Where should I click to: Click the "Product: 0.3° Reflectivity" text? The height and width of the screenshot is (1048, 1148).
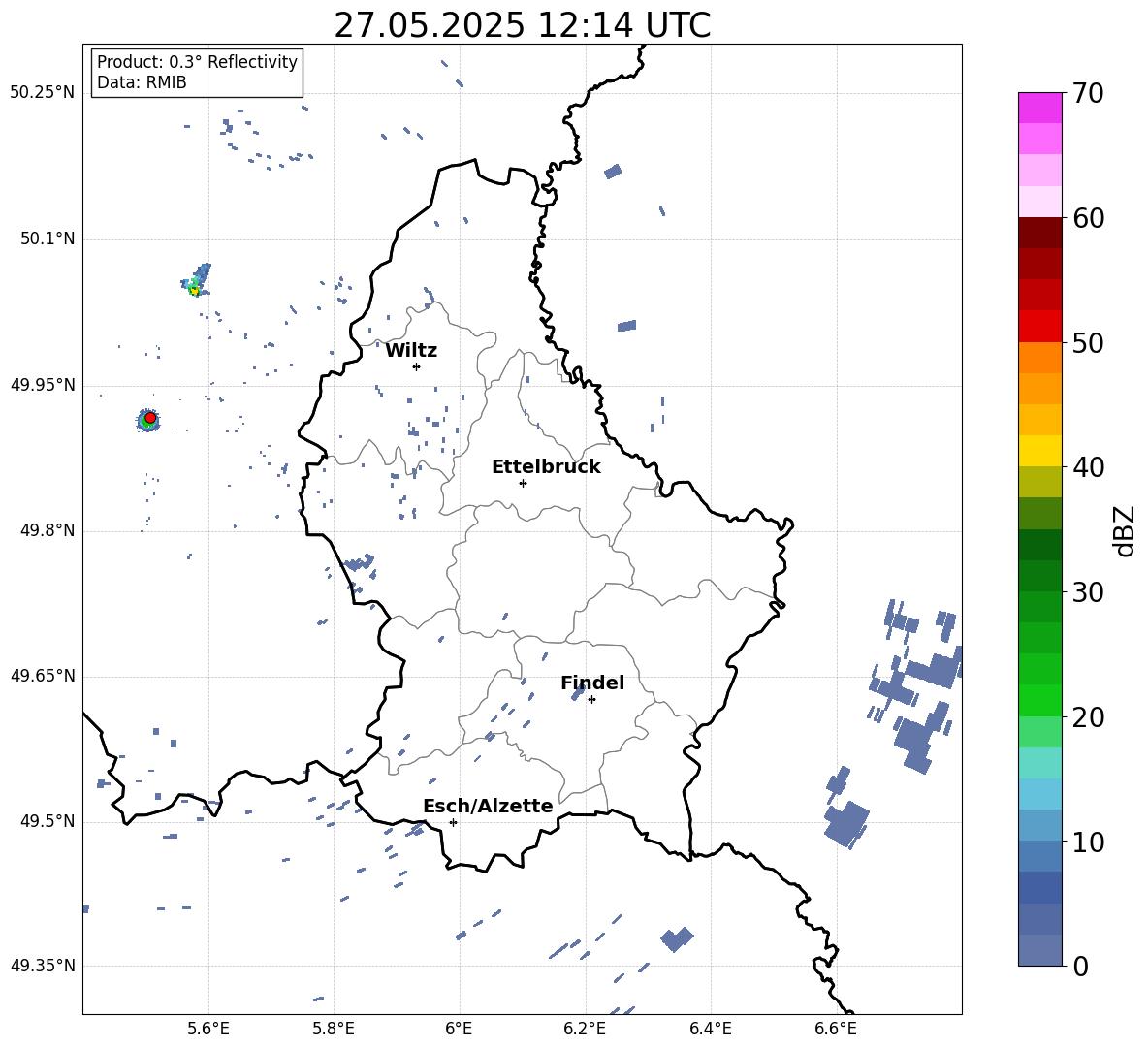[x=197, y=61]
